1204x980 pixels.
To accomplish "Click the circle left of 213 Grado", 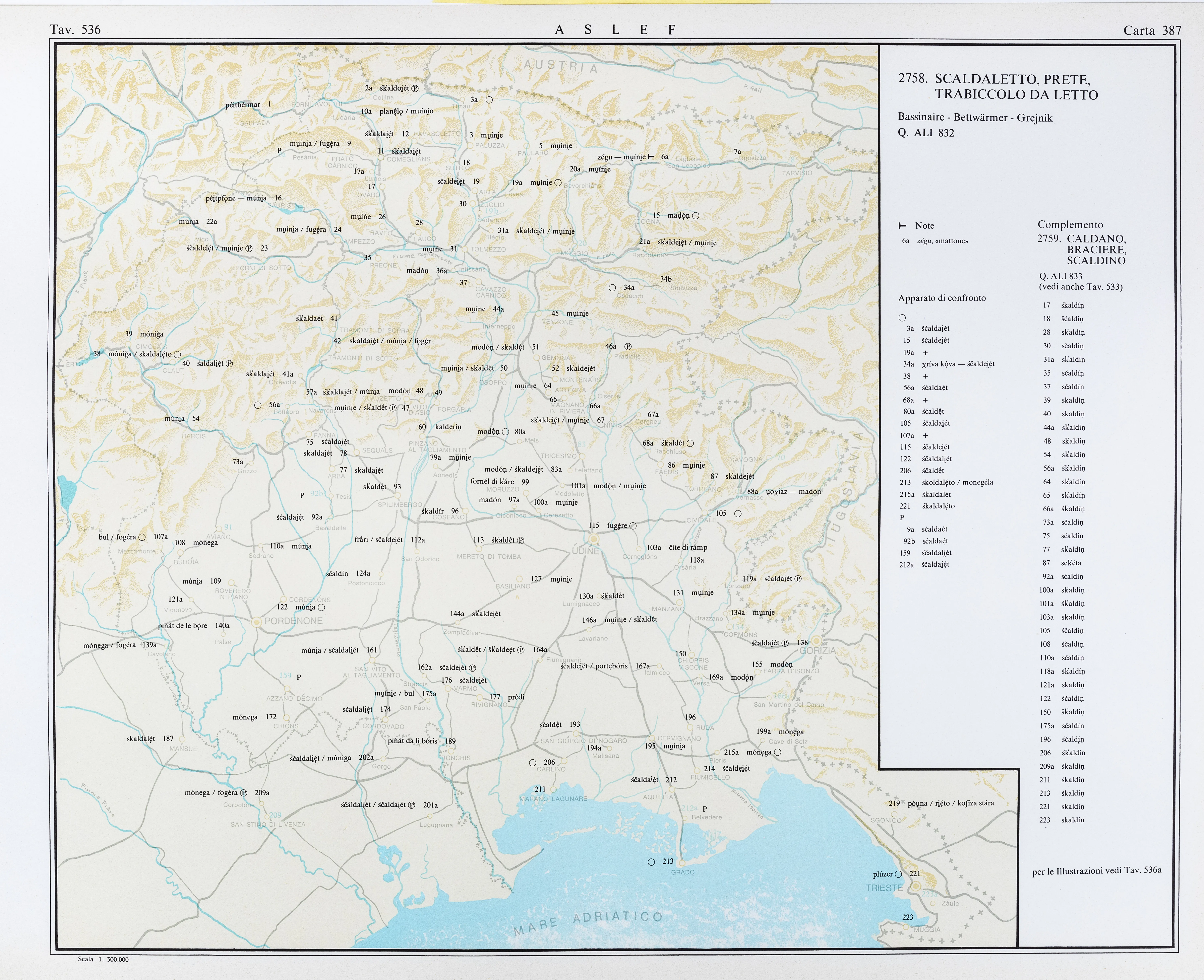I will click(x=651, y=862).
